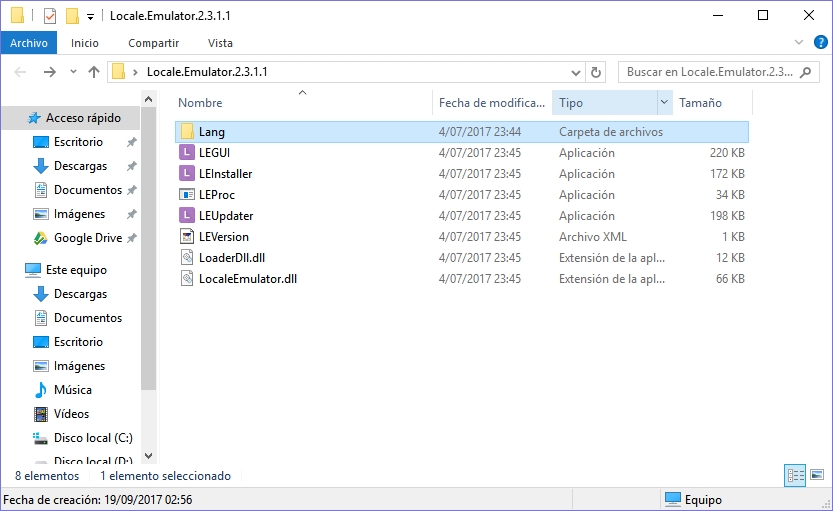The height and width of the screenshot is (511, 833).
Task: Click the search magnifier icon
Action: [806, 72]
